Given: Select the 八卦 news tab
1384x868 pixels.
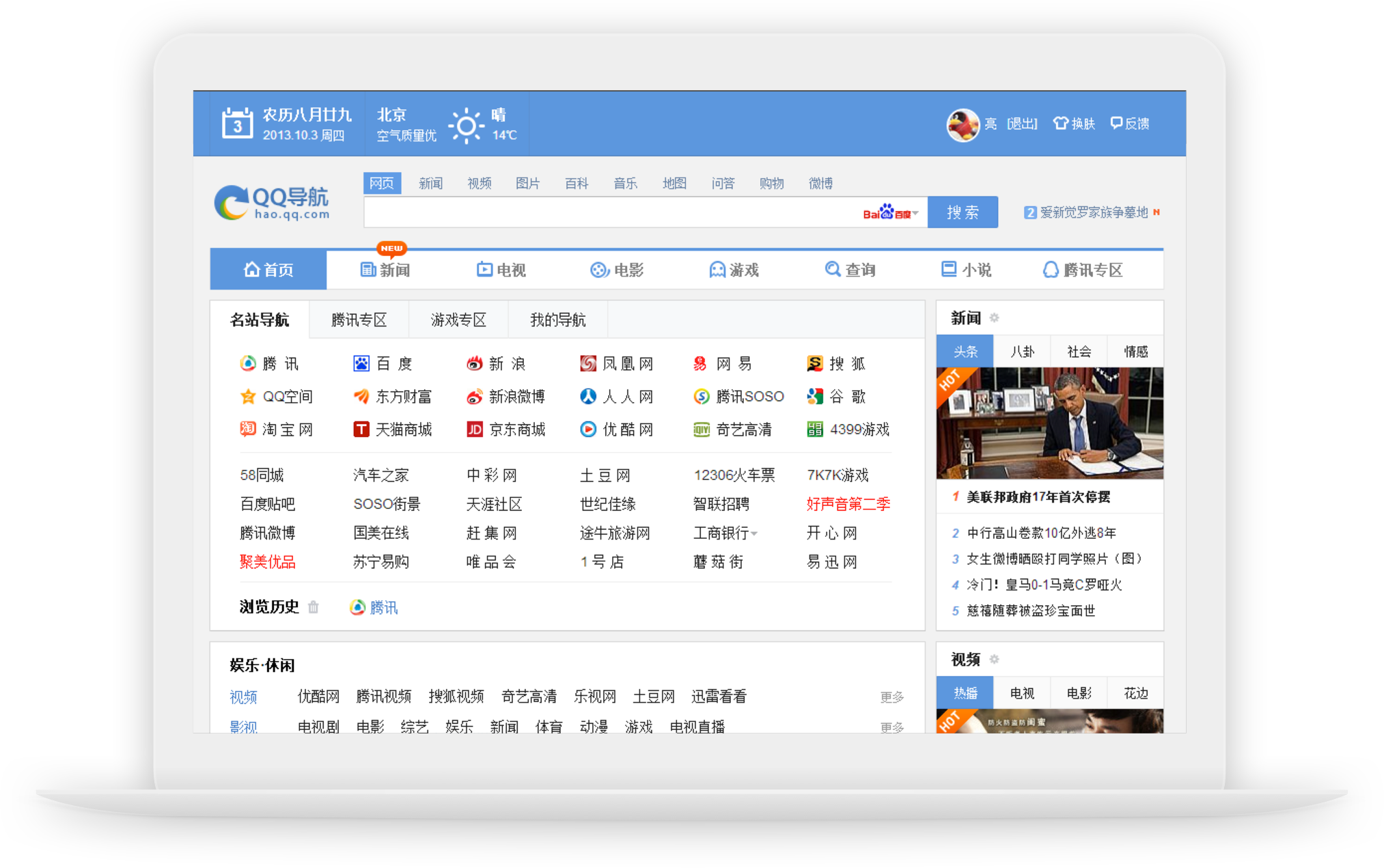Looking at the screenshot, I should [1022, 351].
